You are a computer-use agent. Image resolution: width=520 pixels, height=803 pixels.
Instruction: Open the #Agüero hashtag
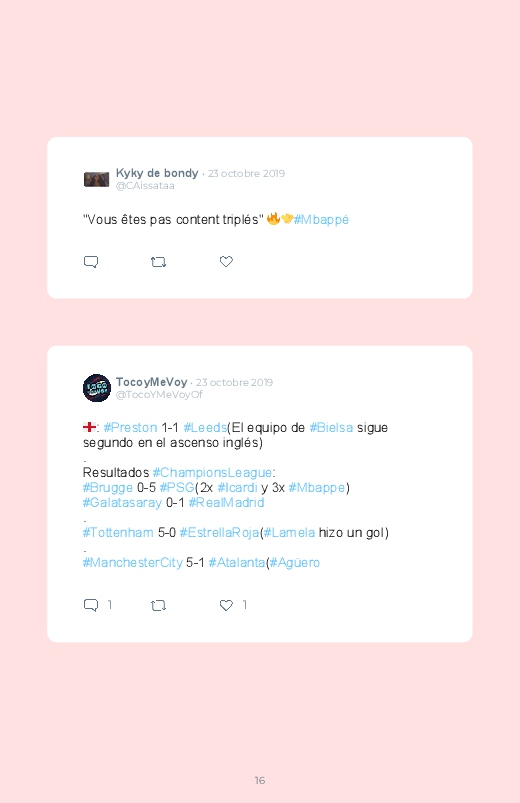click(295, 563)
